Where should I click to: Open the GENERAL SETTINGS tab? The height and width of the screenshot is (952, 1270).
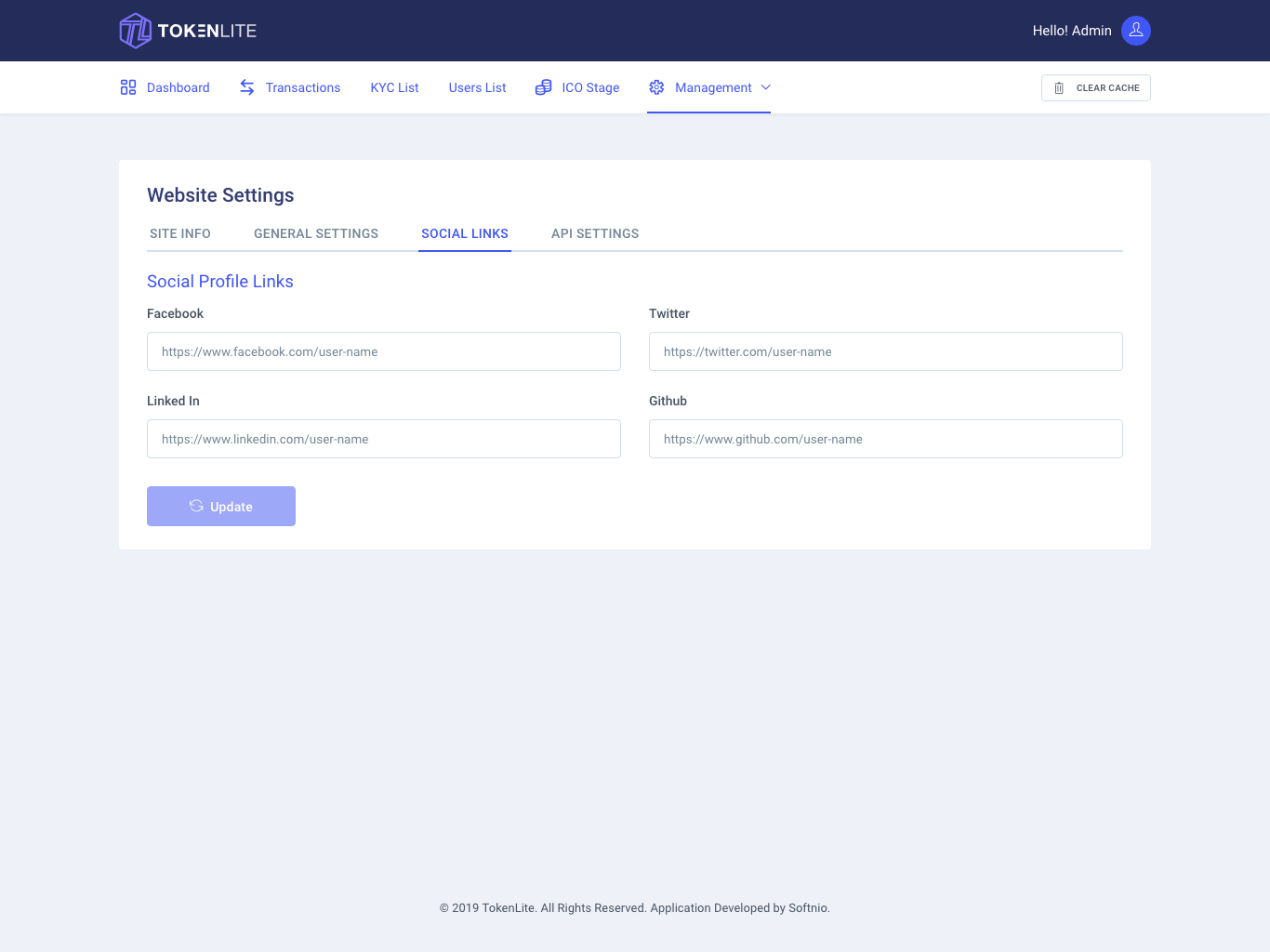tap(315, 233)
